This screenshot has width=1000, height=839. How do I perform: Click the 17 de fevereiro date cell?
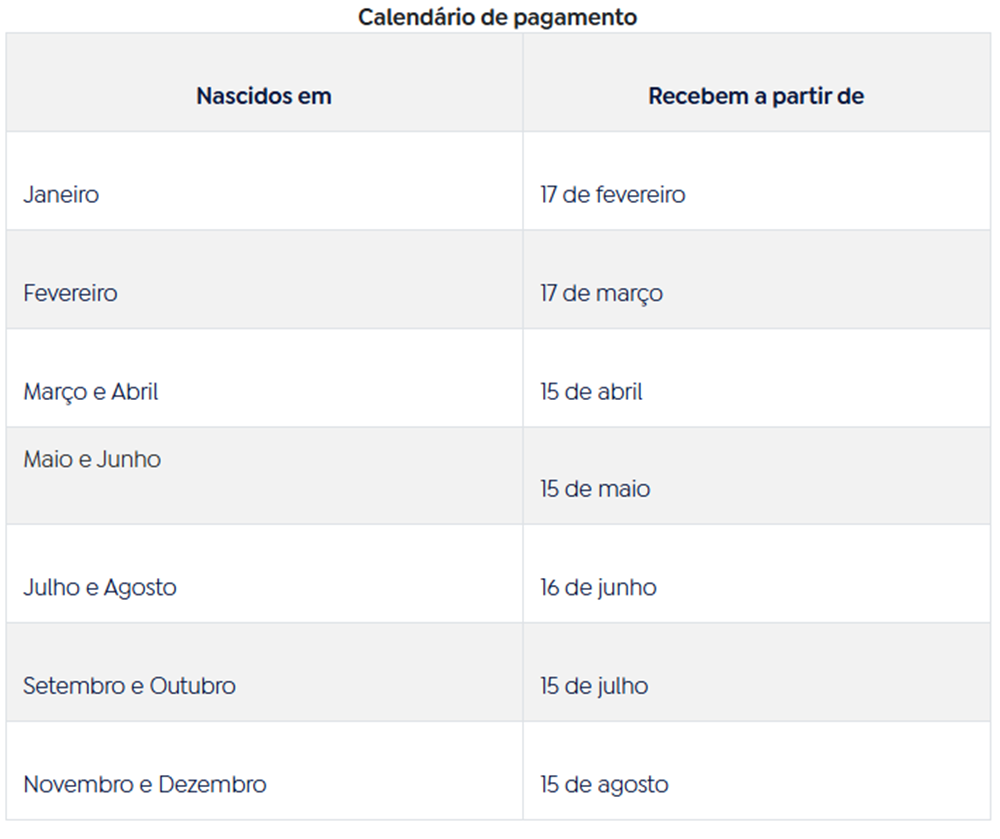coord(612,194)
